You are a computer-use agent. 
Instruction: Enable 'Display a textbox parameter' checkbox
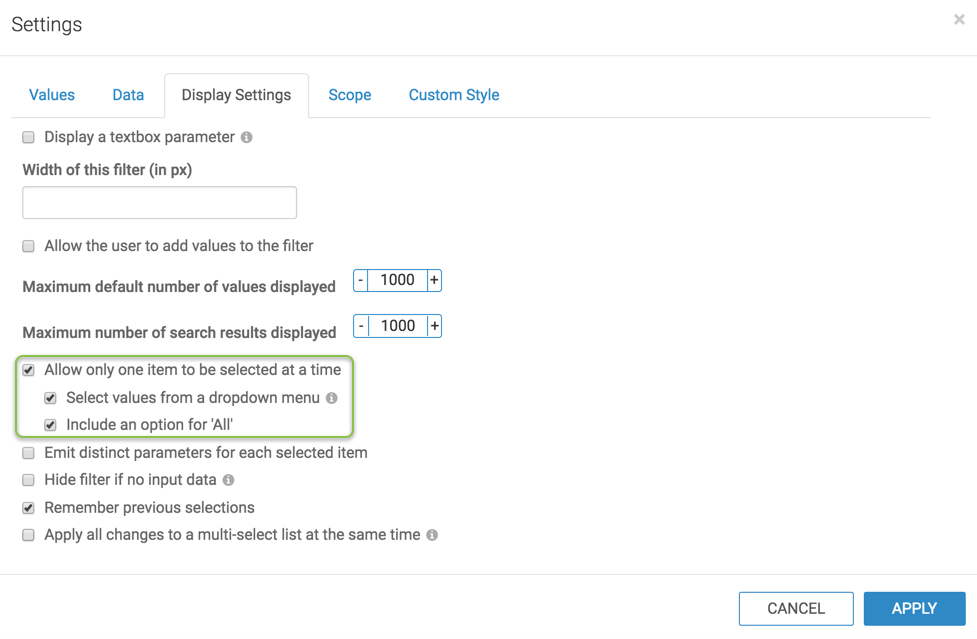(29, 137)
